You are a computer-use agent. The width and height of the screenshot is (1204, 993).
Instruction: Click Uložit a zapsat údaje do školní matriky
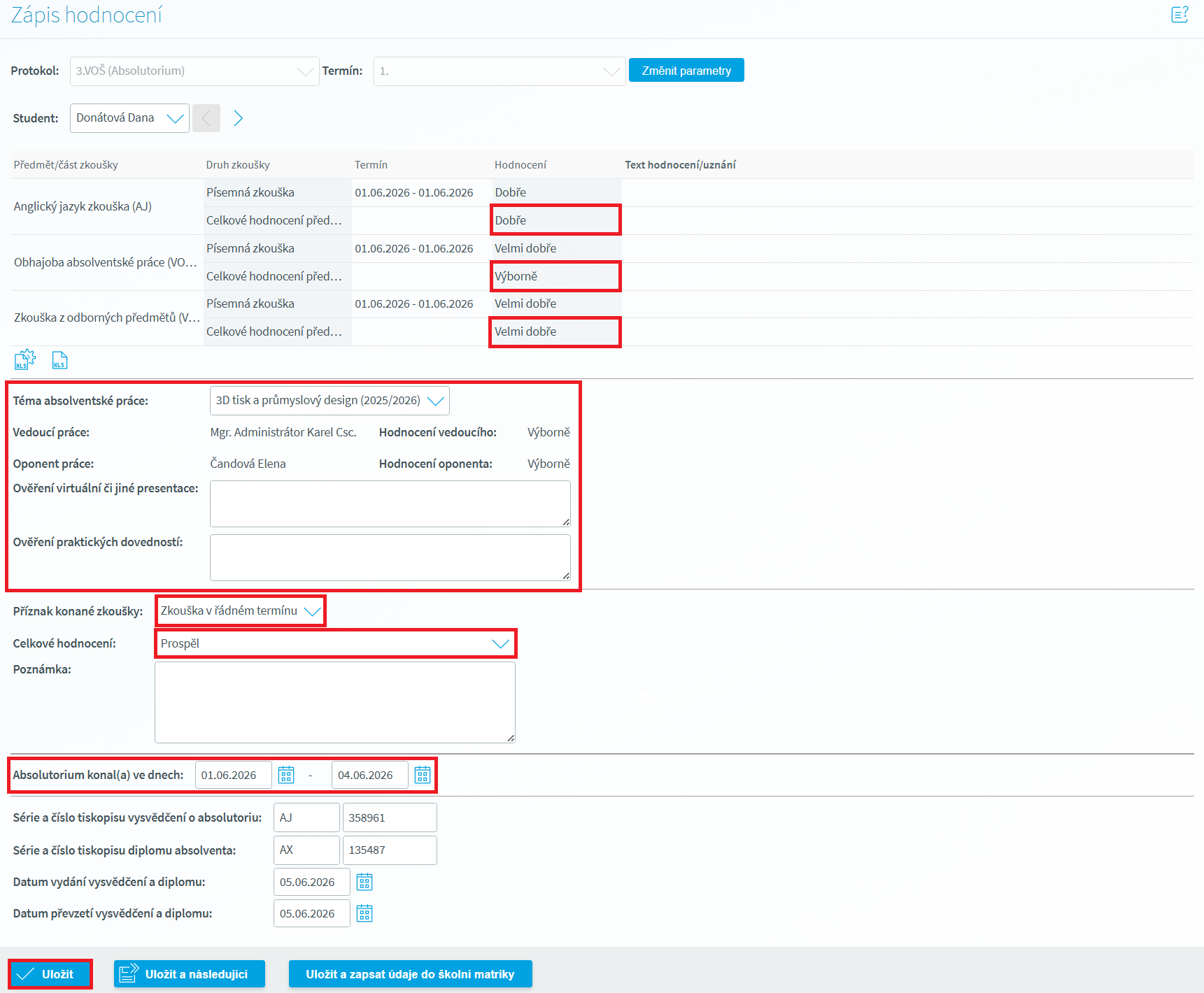pyautogui.click(x=410, y=974)
